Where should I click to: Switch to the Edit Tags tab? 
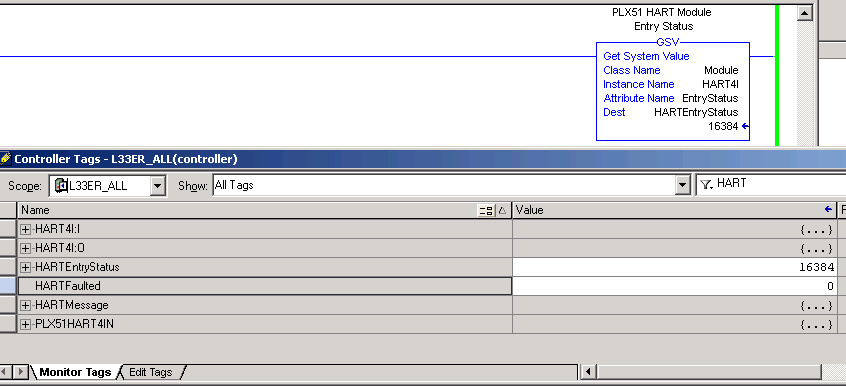(151, 372)
